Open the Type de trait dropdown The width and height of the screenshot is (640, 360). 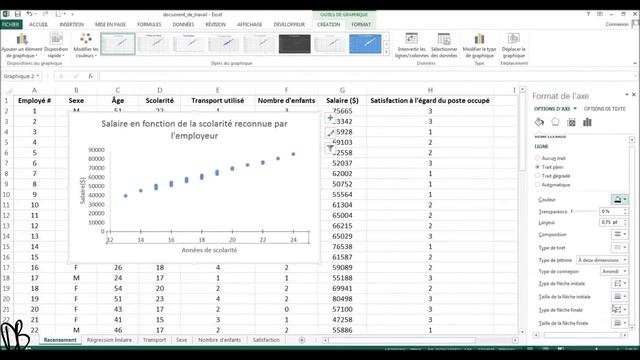620,247
